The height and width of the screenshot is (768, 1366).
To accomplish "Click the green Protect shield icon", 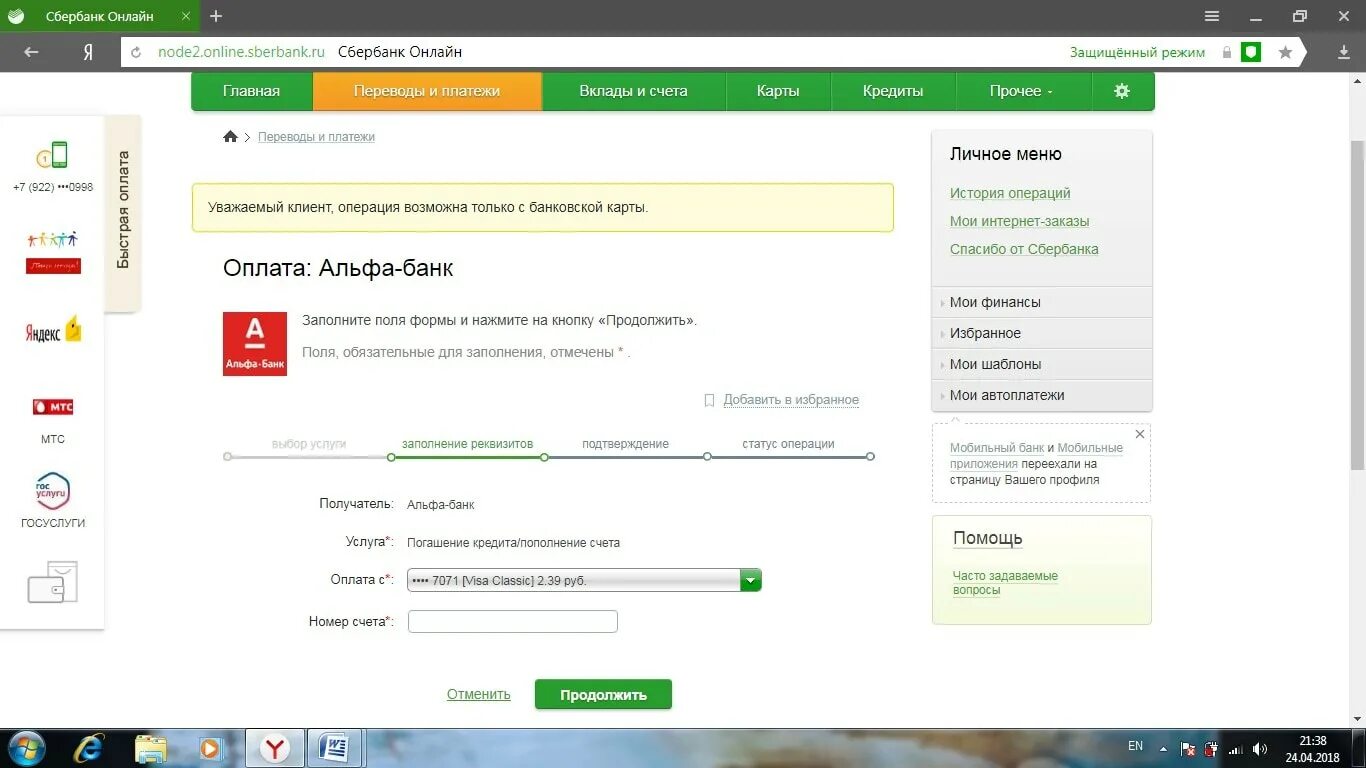I will (1251, 52).
